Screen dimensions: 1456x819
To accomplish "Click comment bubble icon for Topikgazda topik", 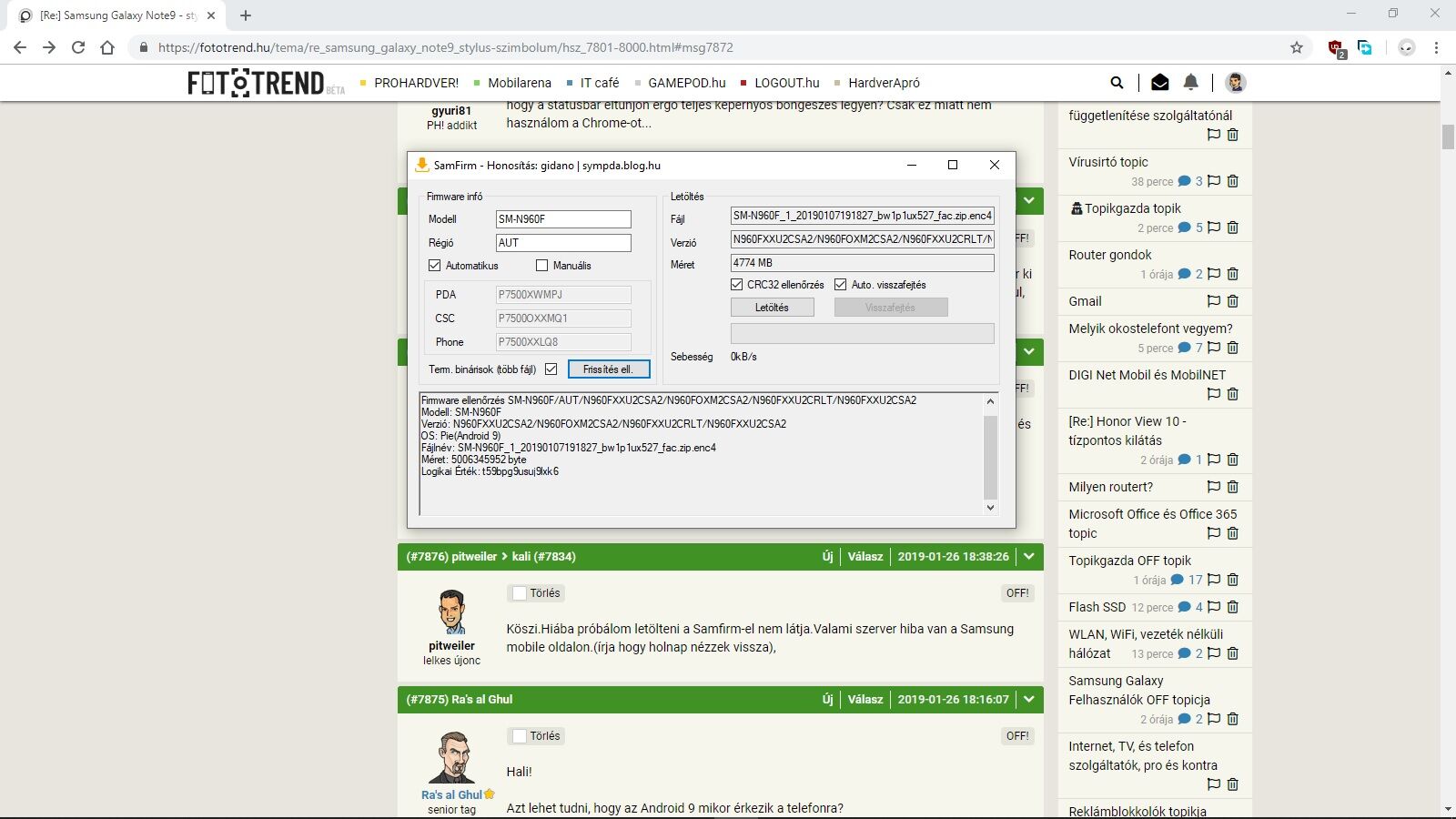I will point(1184,227).
